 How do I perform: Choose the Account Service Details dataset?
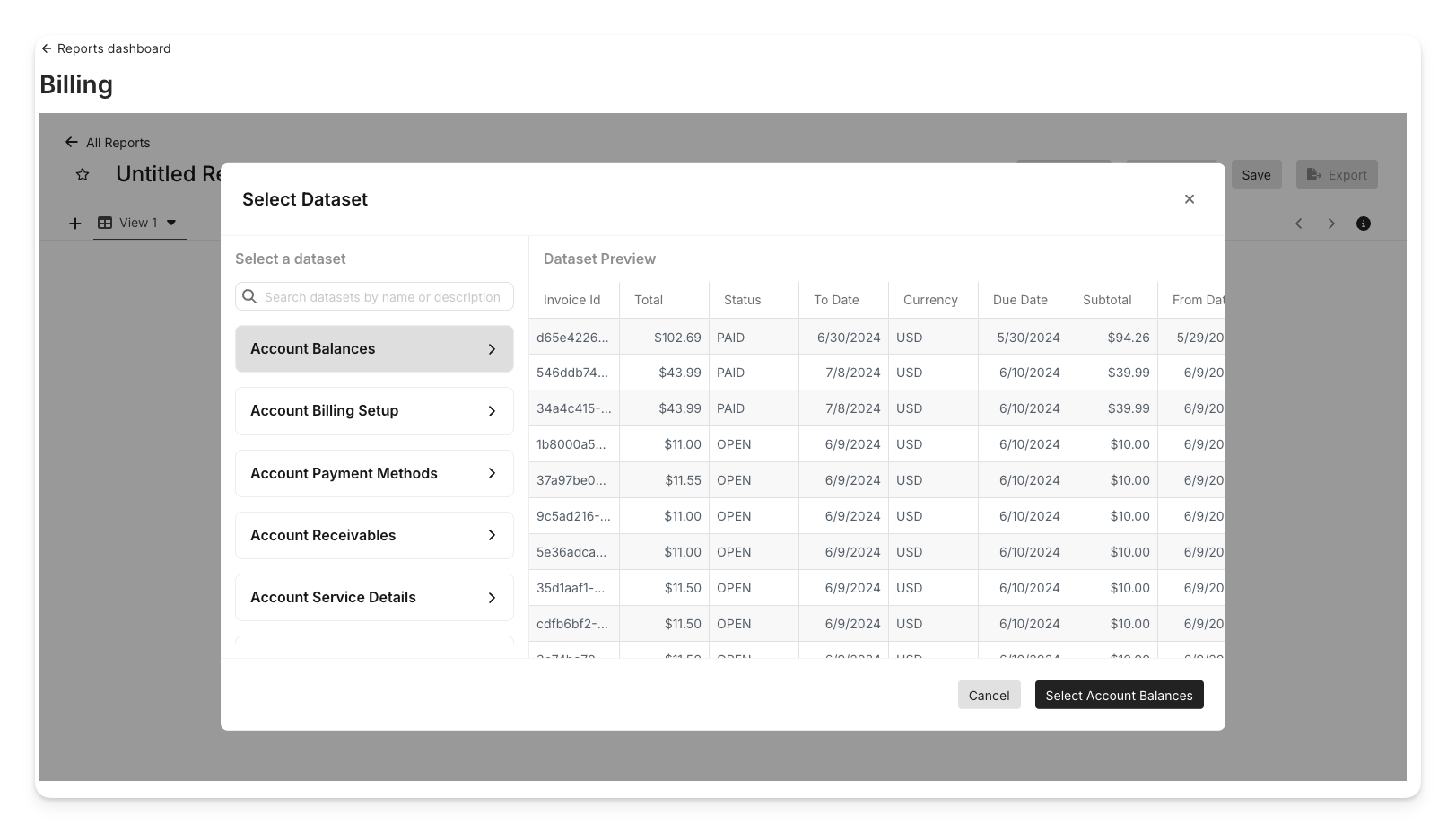[x=374, y=597]
